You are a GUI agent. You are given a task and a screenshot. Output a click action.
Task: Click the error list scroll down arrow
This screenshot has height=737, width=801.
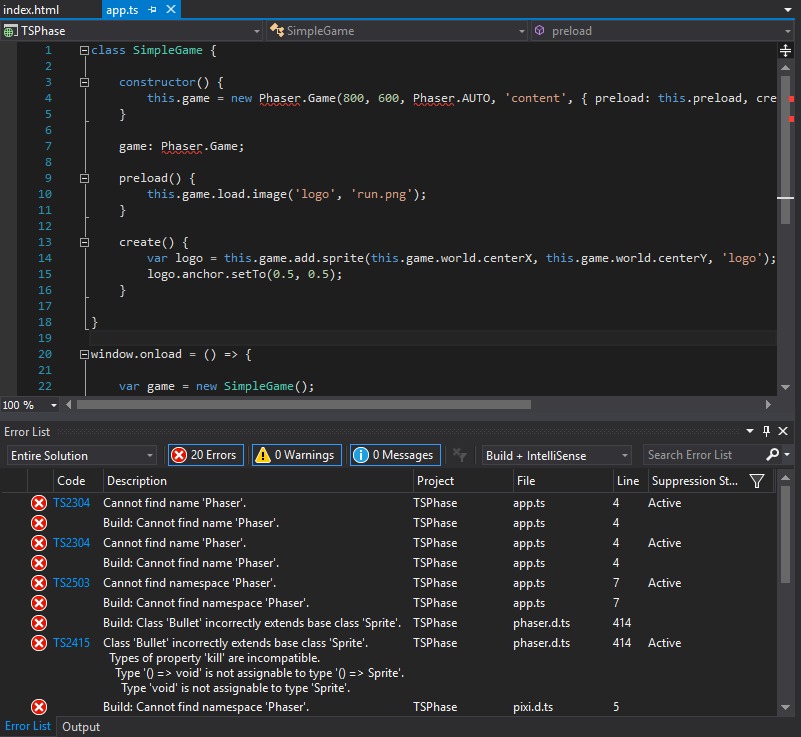click(x=786, y=707)
